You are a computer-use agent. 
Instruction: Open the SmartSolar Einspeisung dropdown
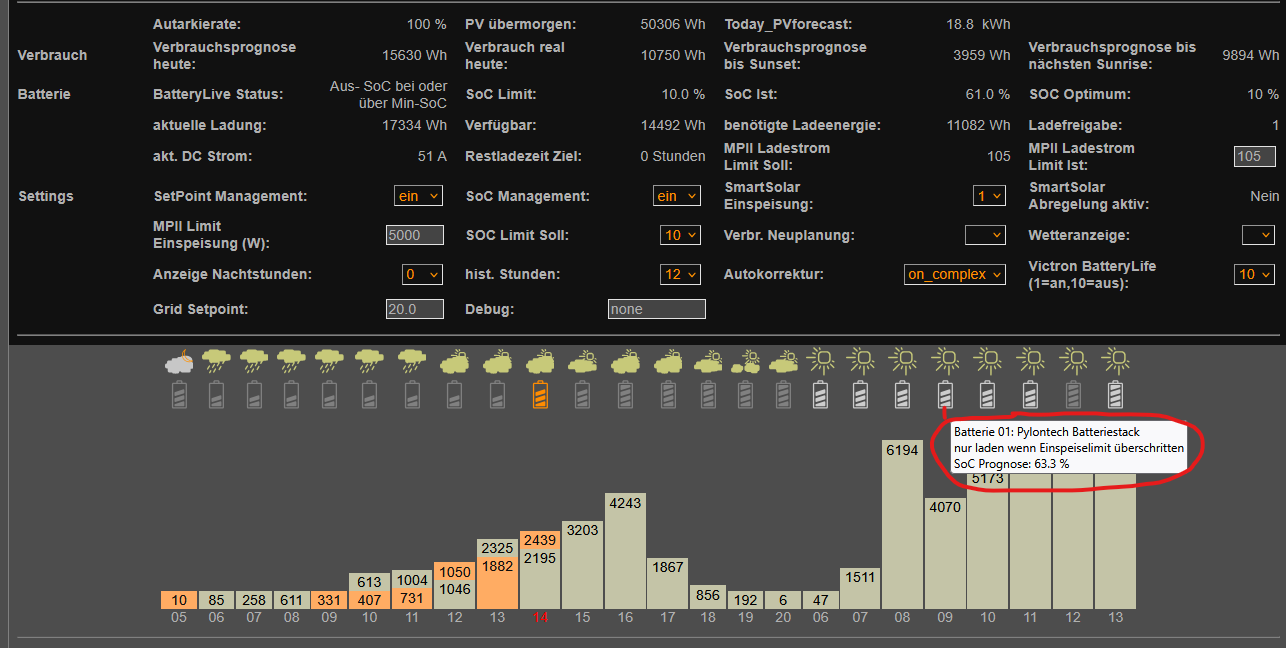(x=989, y=196)
